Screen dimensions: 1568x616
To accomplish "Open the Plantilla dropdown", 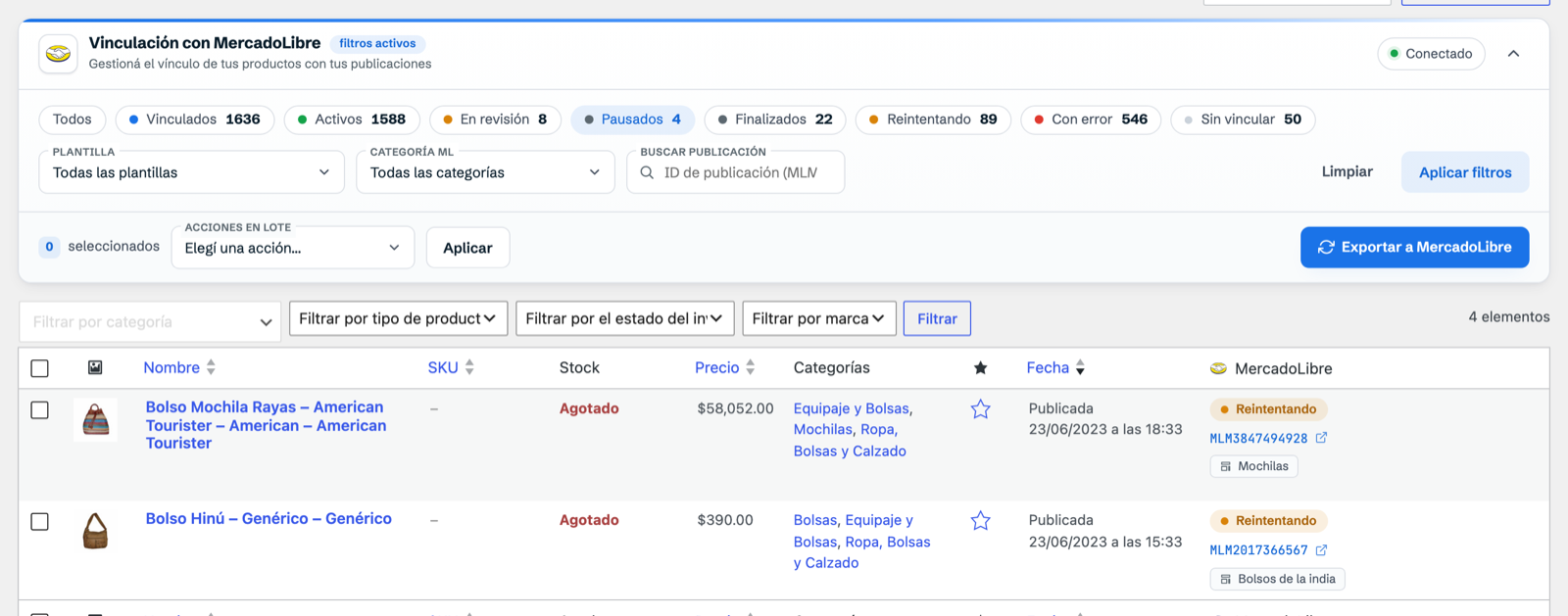I will [192, 172].
